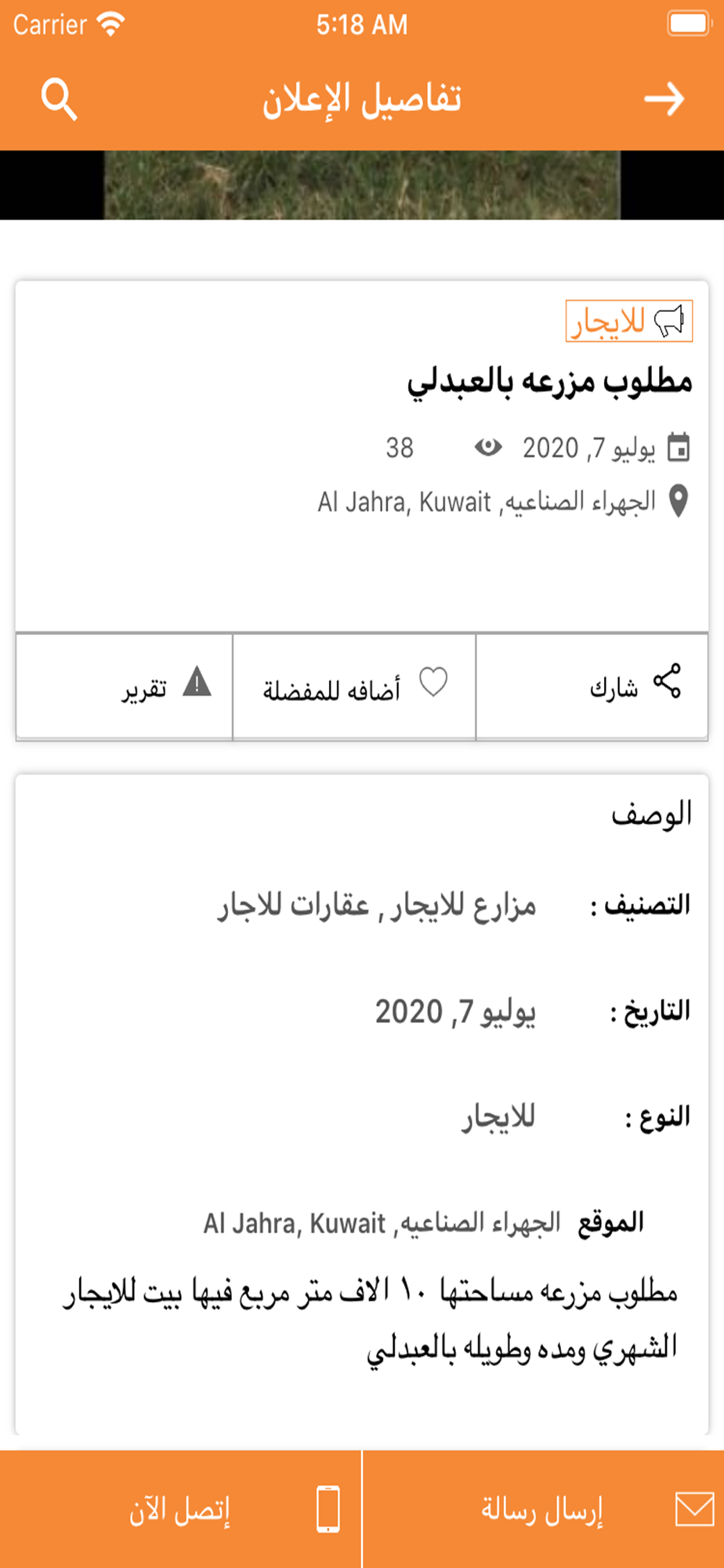Viewport: 724px width, 1568px height.
Task: Toggle the favorite heart icon
Action: tap(433, 682)
